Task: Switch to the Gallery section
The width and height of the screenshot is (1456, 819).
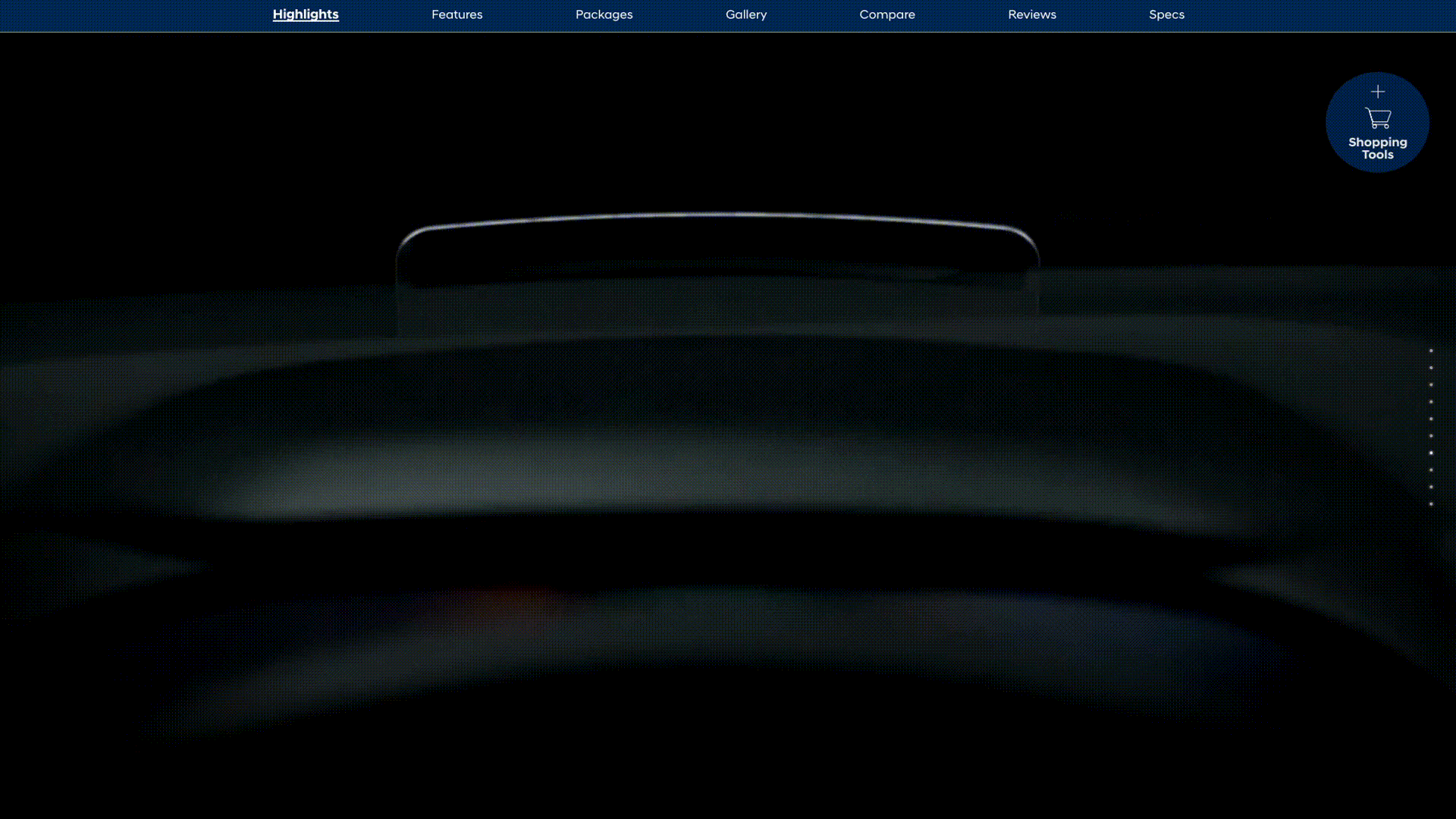Action: point(746,14)
